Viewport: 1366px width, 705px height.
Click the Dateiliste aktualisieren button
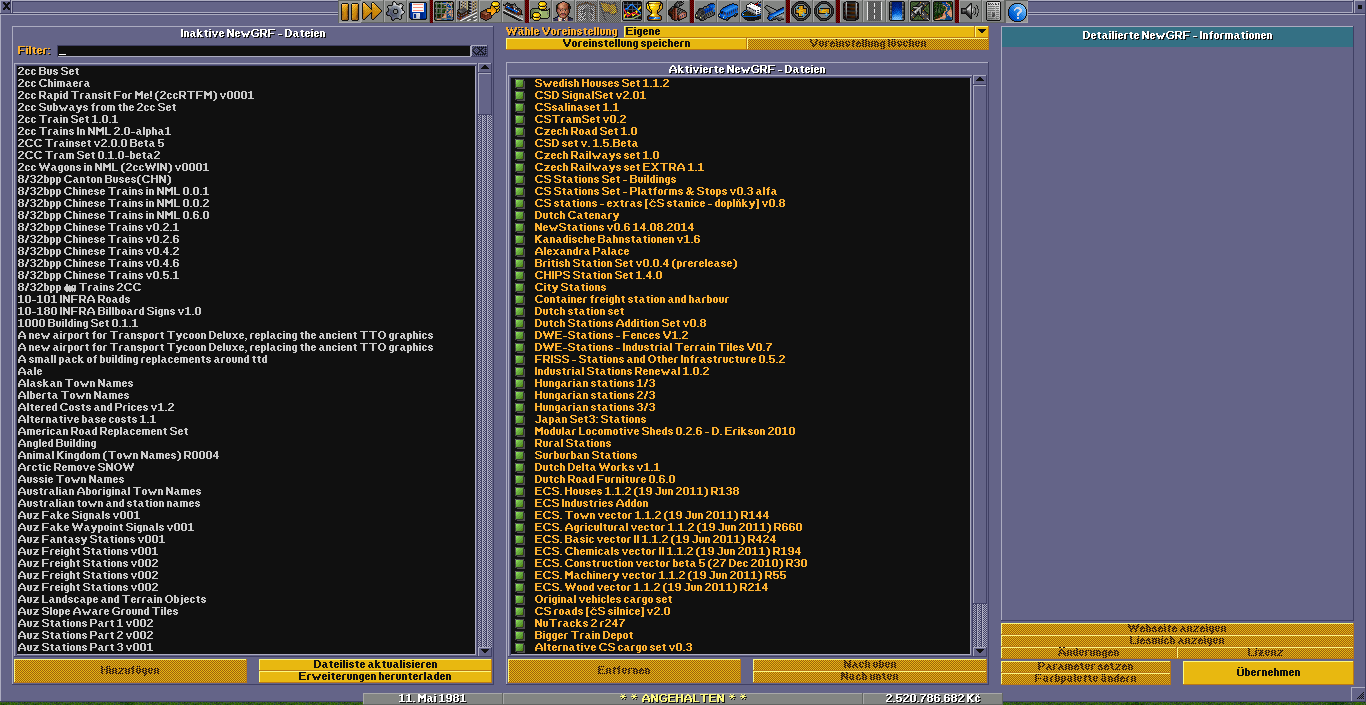[375, 665]
